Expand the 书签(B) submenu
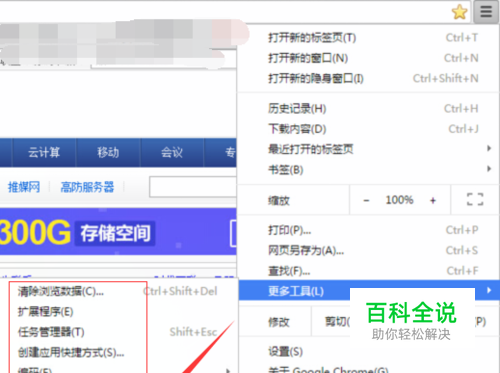Image resolution: width=500 pixels, height=373 pixels. [369, 170]
